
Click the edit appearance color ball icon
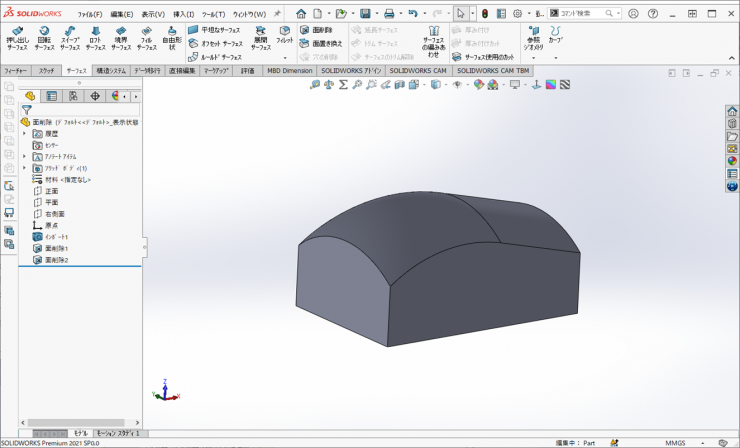tap(479, 85)
